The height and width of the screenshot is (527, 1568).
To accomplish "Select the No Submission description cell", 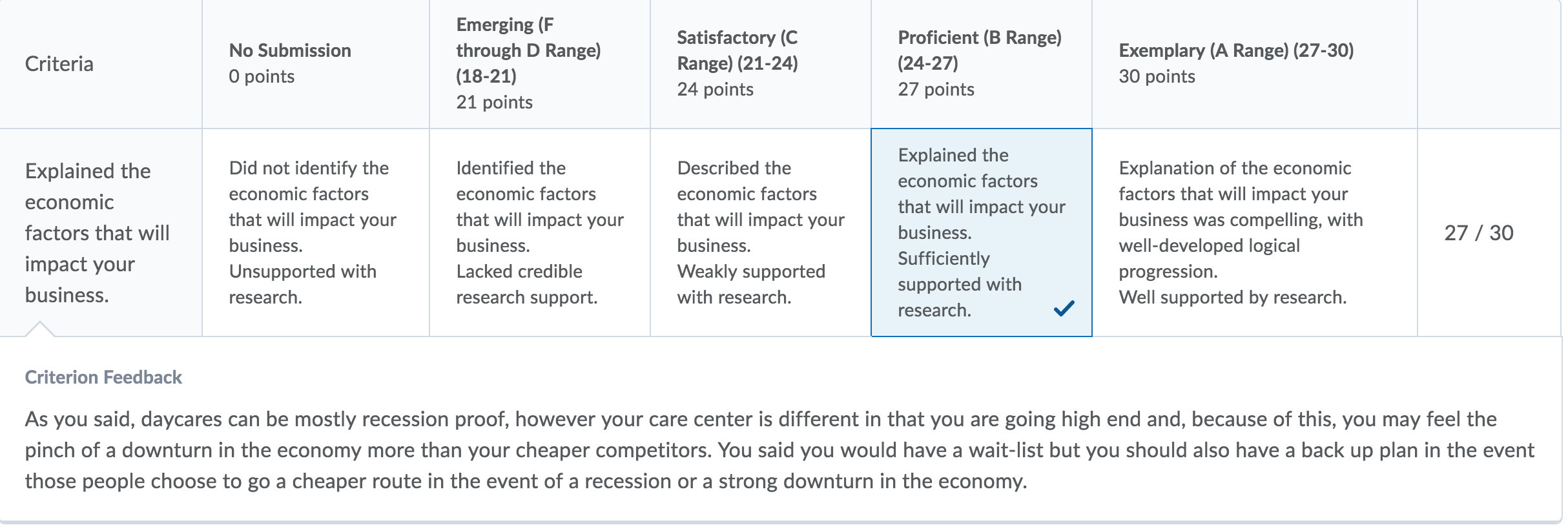I will [315, 232].
